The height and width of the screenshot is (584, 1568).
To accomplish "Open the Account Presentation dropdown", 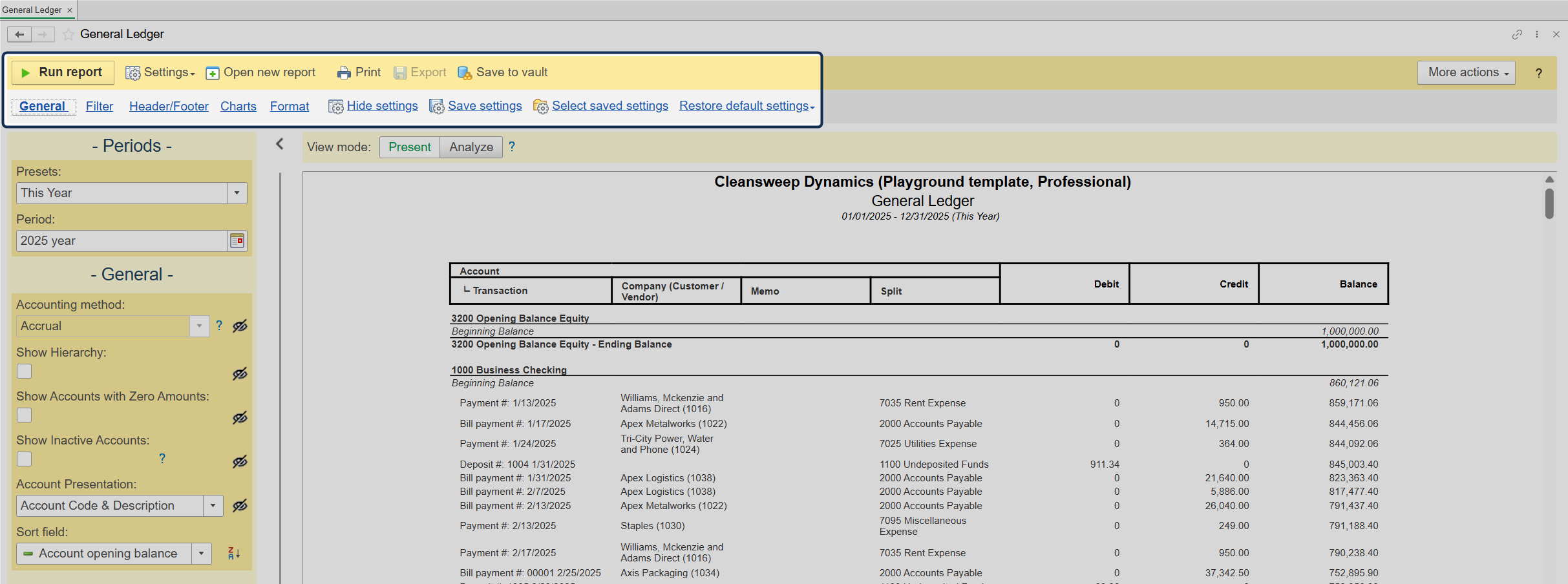I will [213, 506].
